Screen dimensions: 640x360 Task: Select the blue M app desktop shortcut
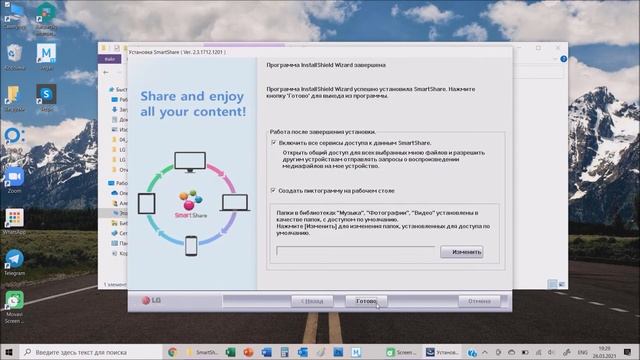46,57
